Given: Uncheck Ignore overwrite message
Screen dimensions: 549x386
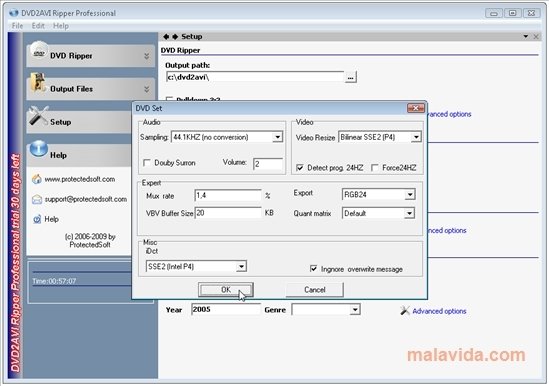Looking at the screenshot, I should point(314,269).
